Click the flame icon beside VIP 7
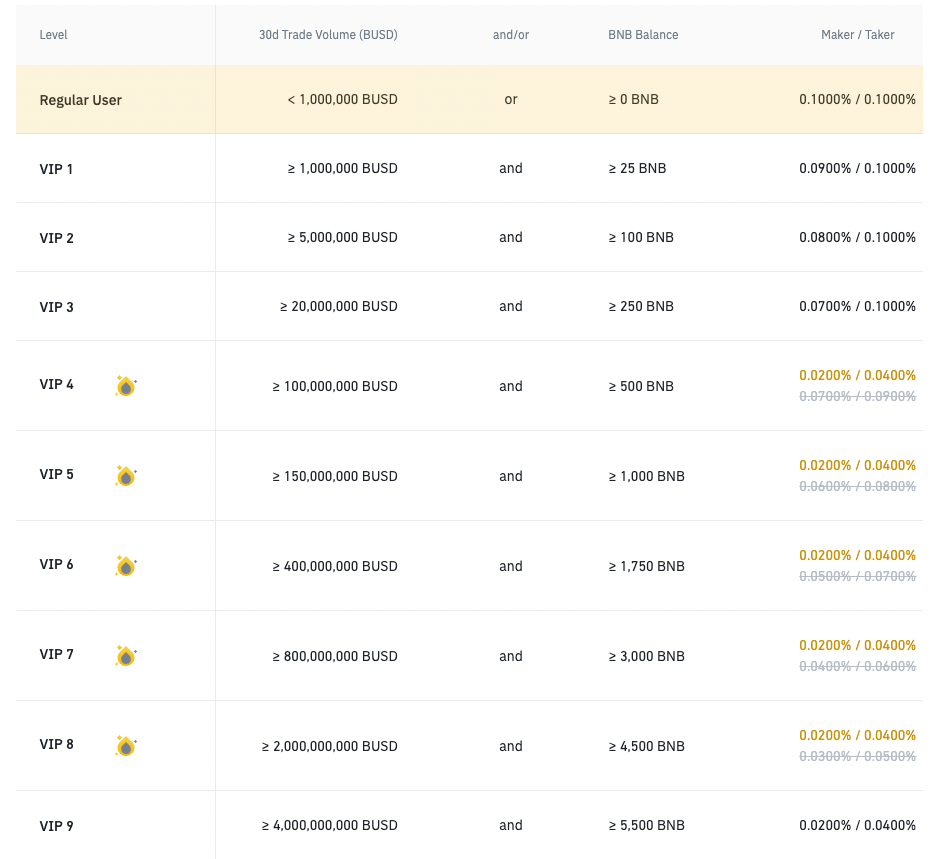Image resolution: width=932 pixels, height=859 pixels. point(126,656)
